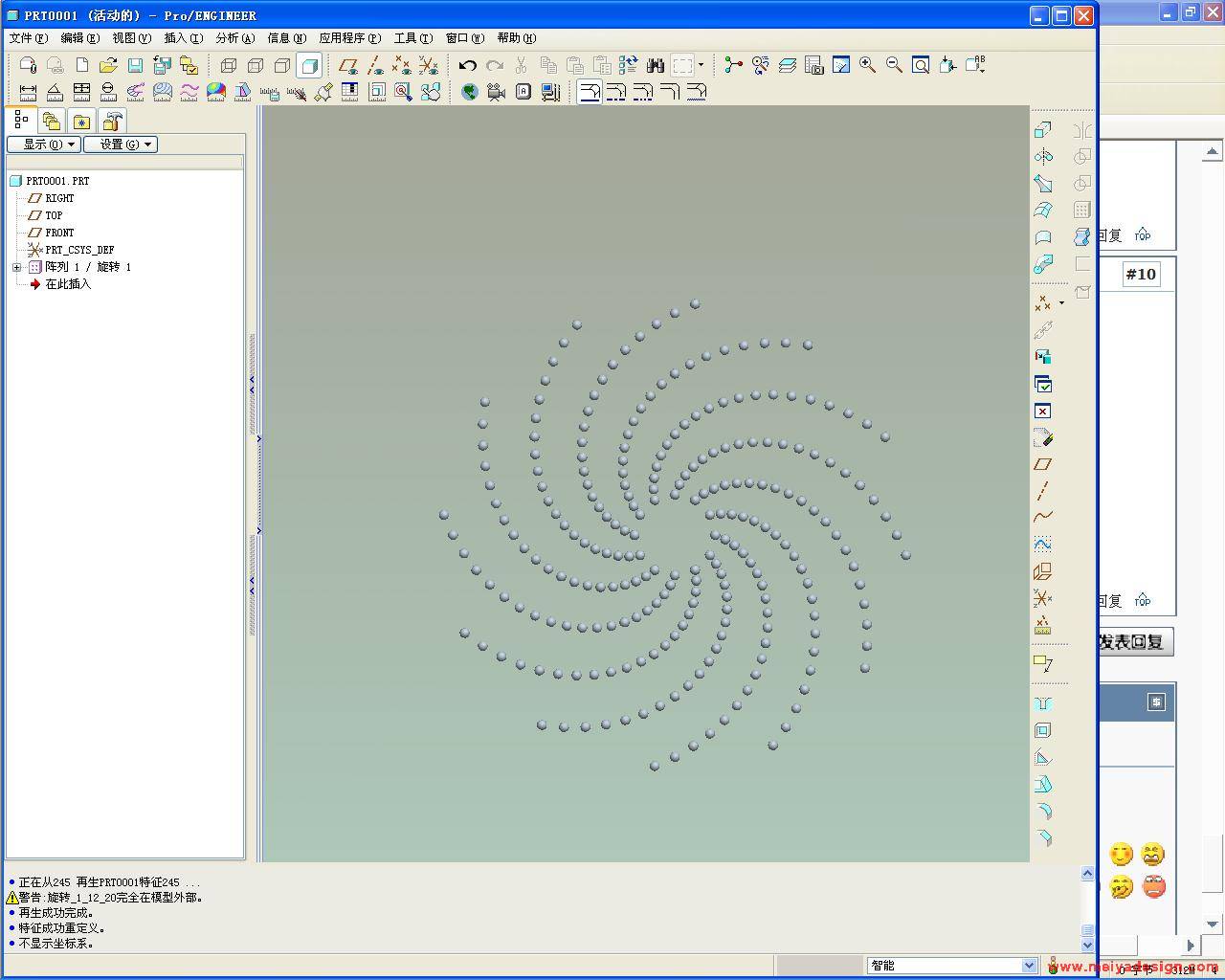Screen dimensions: 1225x980
Task: Click the Undo arrow in toolbar
Action: point(467,65)
